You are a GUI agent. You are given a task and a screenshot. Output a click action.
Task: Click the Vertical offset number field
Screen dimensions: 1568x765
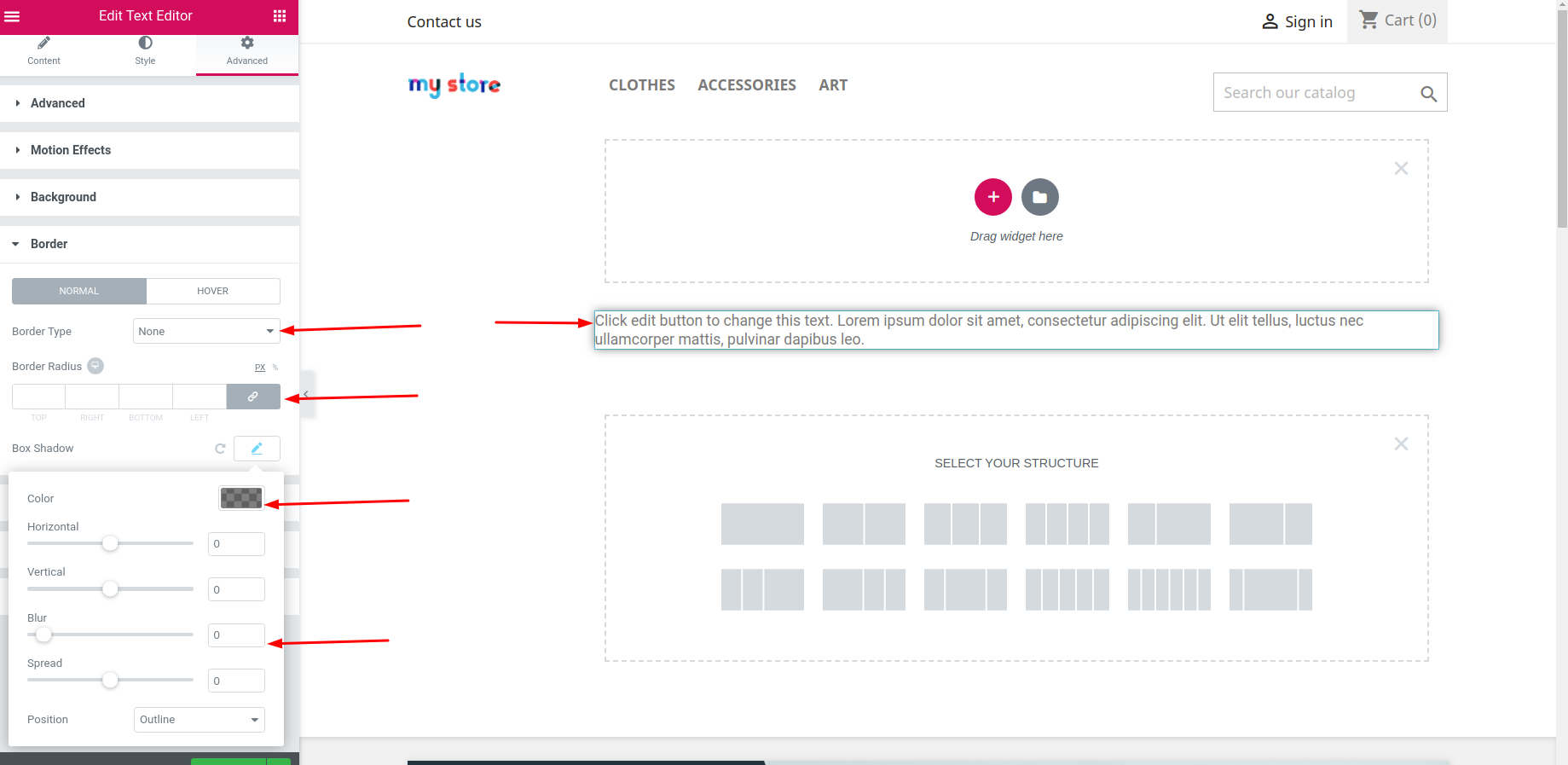pos(236,589)
